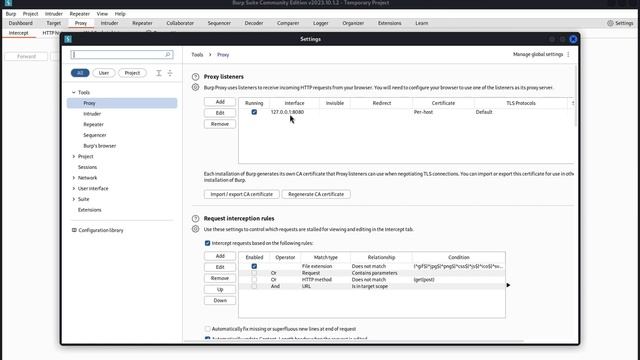
Task: Enable the Request contains parameters rule
Action: pyautogui.click(x=254, y=273)
